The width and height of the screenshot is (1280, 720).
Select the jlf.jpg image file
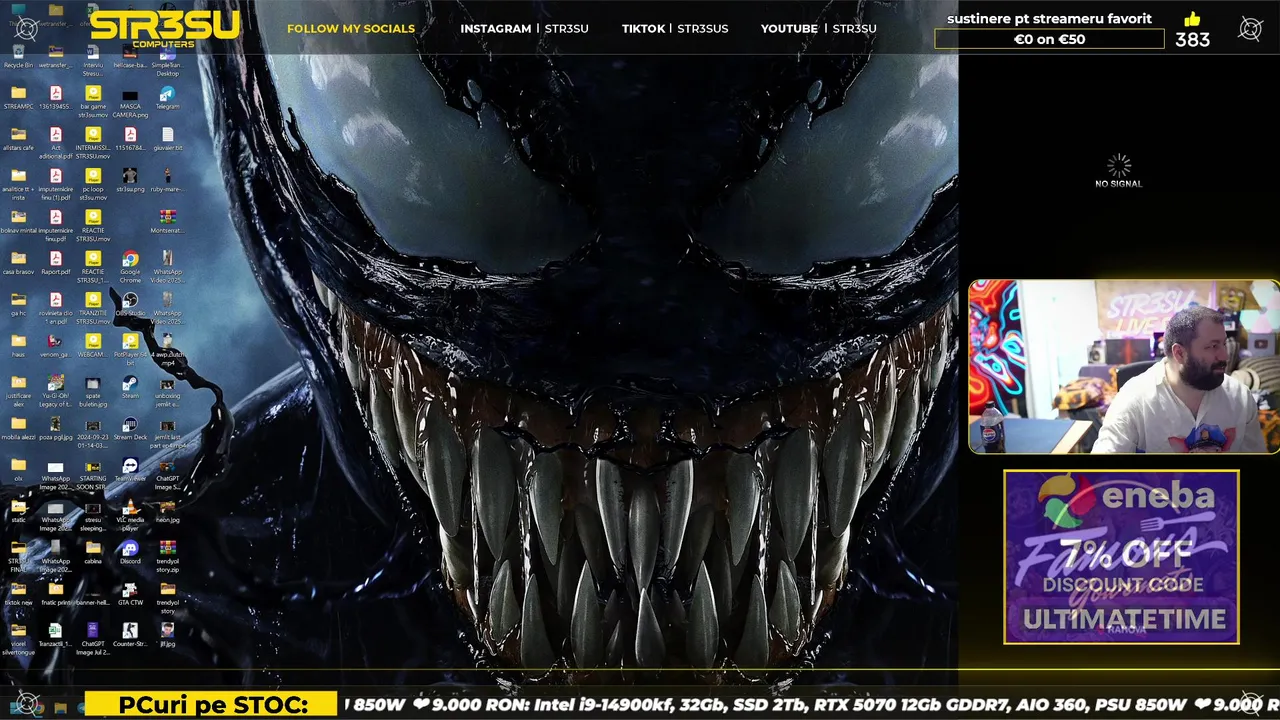click(x=167, y=635)
